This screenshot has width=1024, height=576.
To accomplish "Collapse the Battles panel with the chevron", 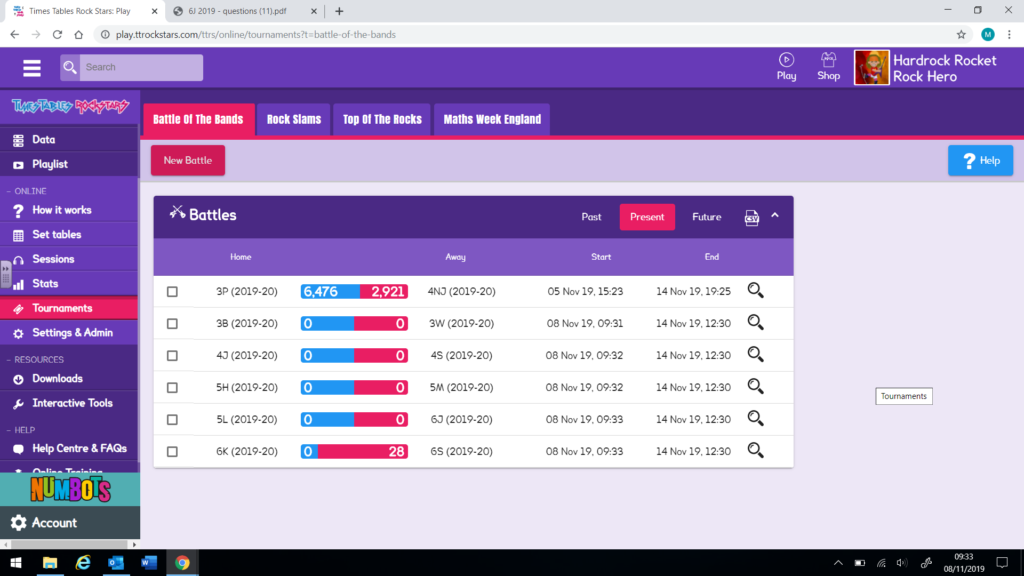I will pyautogui.click(x=774, y=216).
